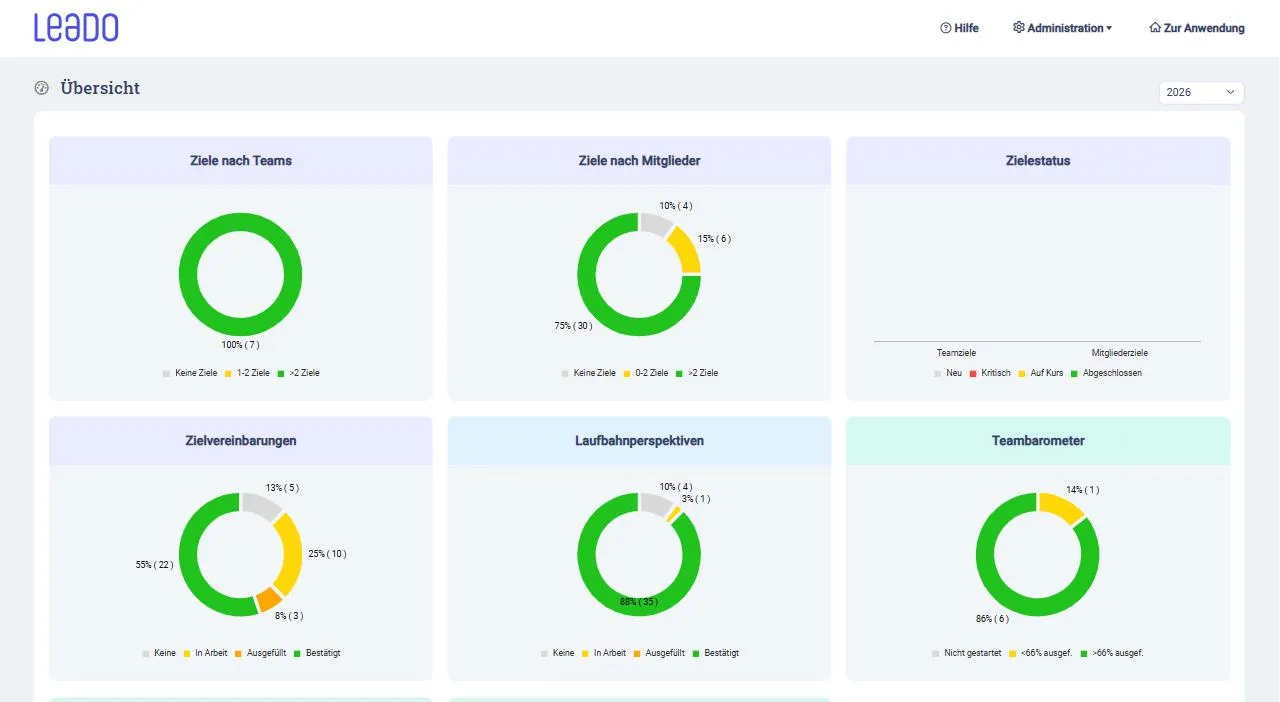Click the 'Mitgliederziele' axis label
The image size is (1280, 702).
pos(1119,353)
